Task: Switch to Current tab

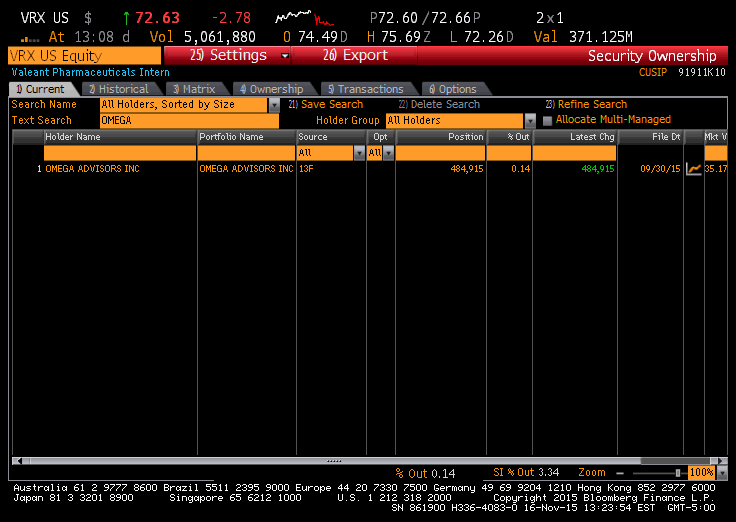Action: tap(41, 89)
